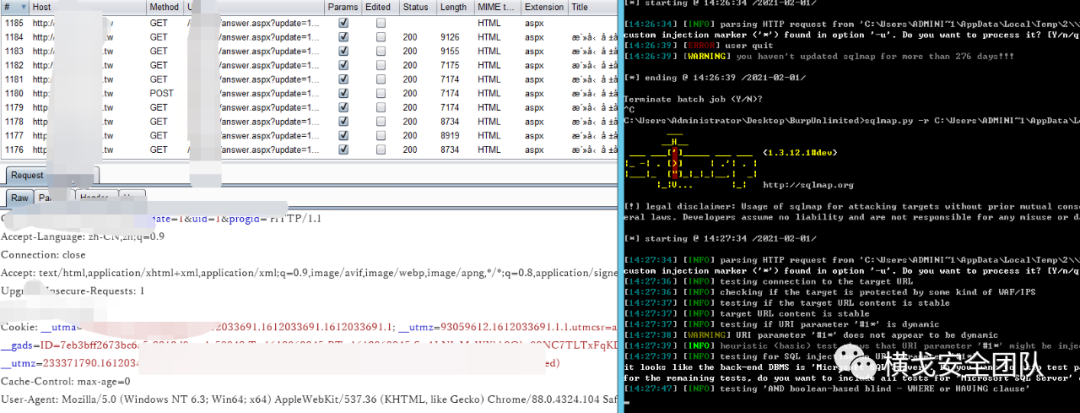Screen dimensions: 1080x413
Task: Click the Accept: text/html header line
Action: 309,273
